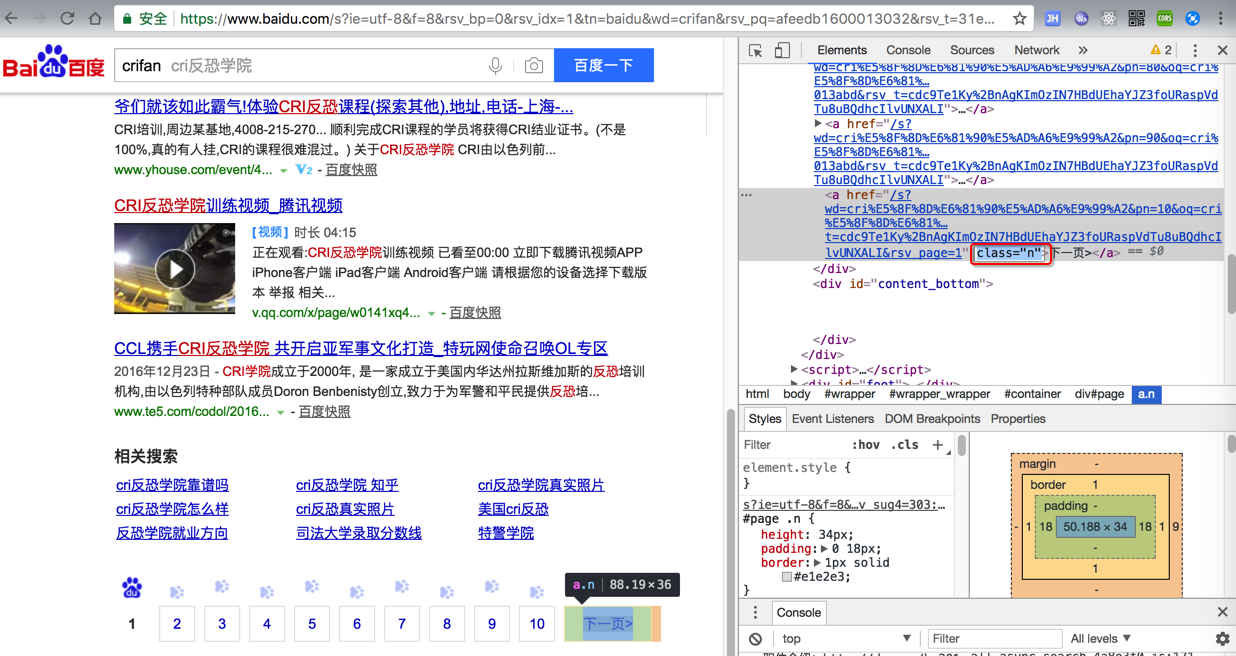
Task: Click the secure lock icon in address bar
Action: pyautogui.click(x=126, y=18)
